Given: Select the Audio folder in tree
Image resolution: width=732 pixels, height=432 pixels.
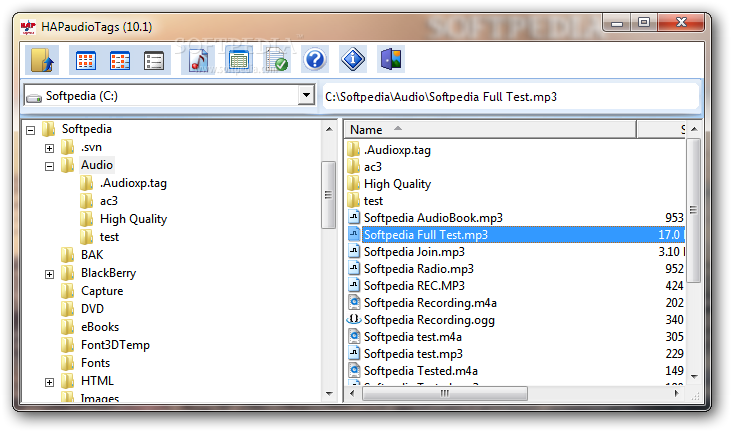Looking at the screenshot, I should coord(97,165).
